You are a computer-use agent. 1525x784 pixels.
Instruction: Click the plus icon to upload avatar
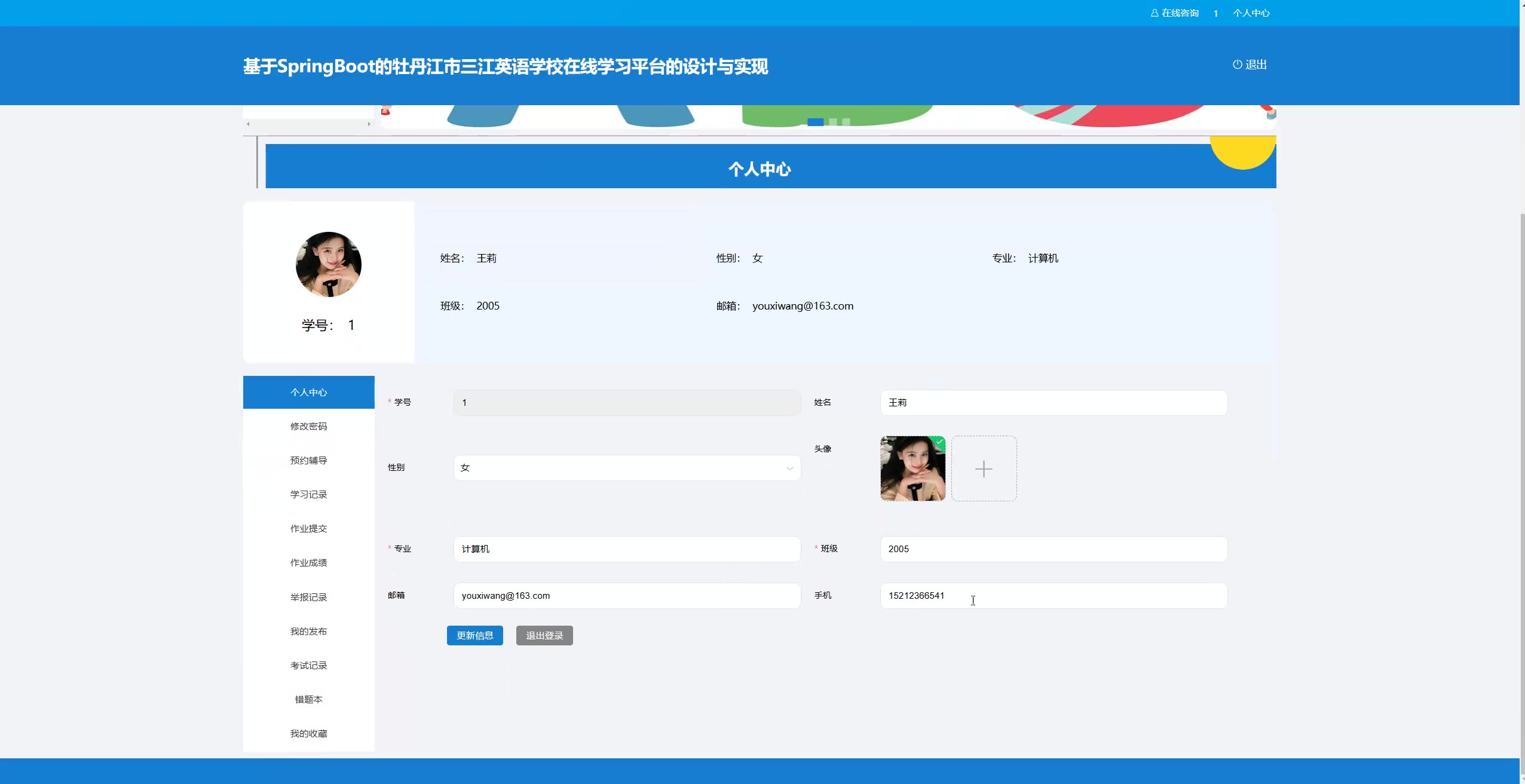point(984,469)
